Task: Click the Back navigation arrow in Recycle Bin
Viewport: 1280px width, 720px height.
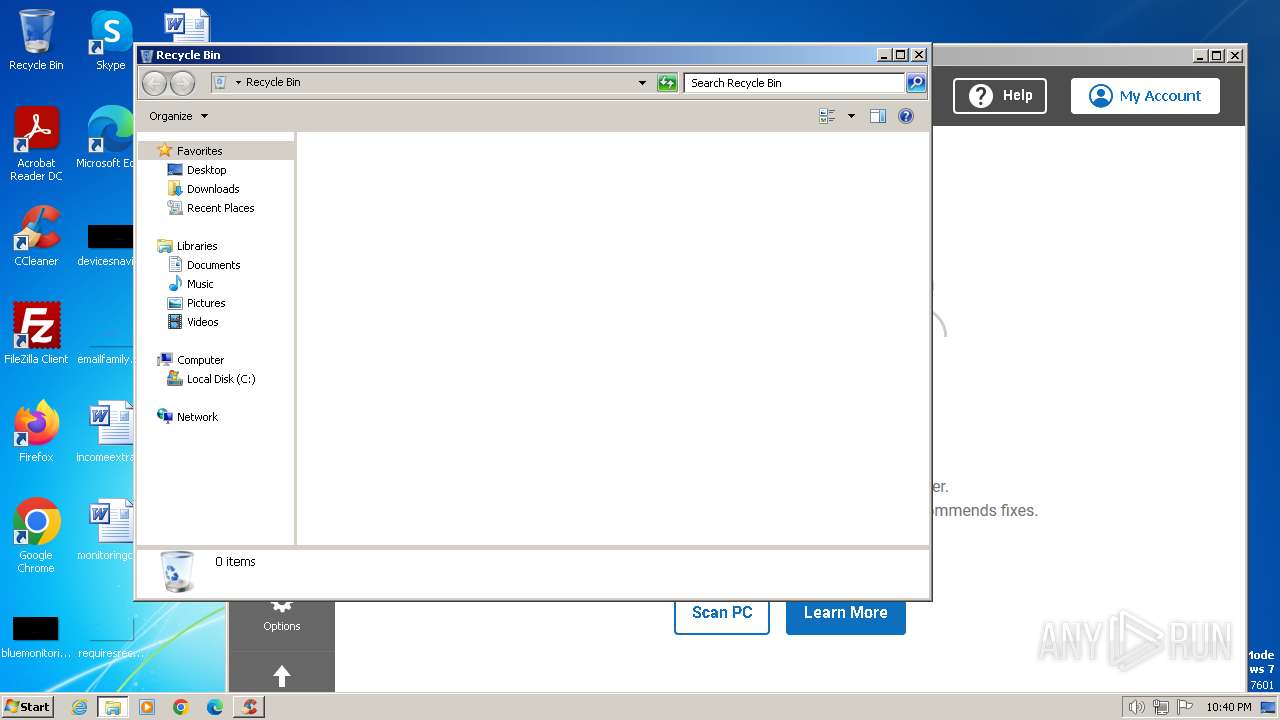Action: 154,83
